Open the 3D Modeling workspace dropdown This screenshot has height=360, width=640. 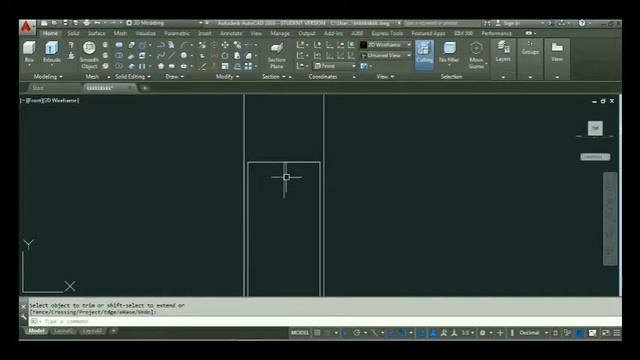click(165, 23)
